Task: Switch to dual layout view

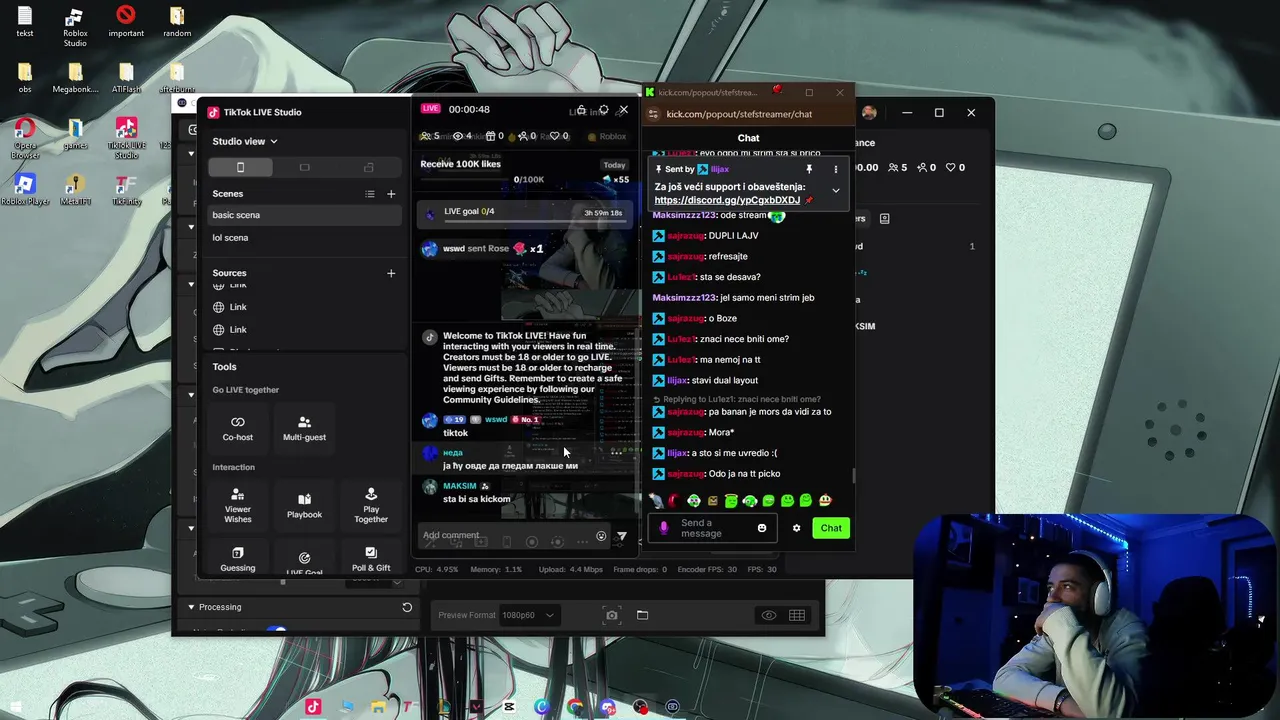Action: coord(368,167)
